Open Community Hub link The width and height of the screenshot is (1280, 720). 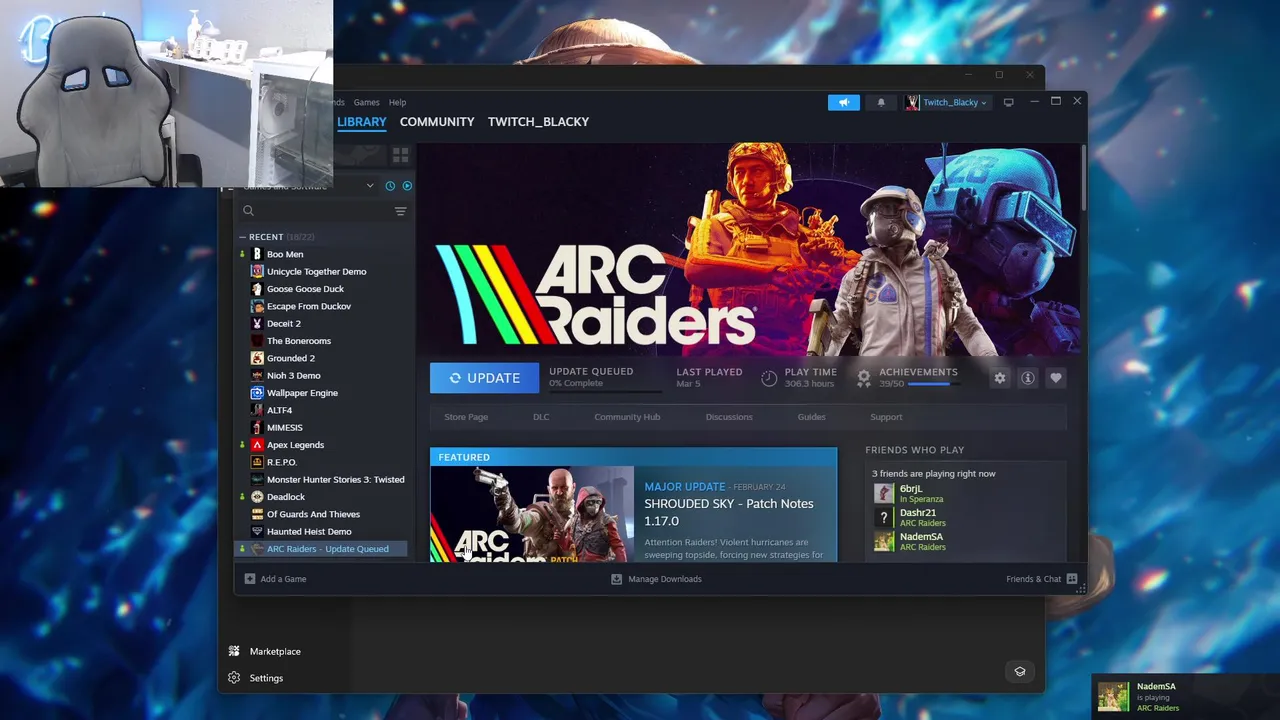coord(627,417)
